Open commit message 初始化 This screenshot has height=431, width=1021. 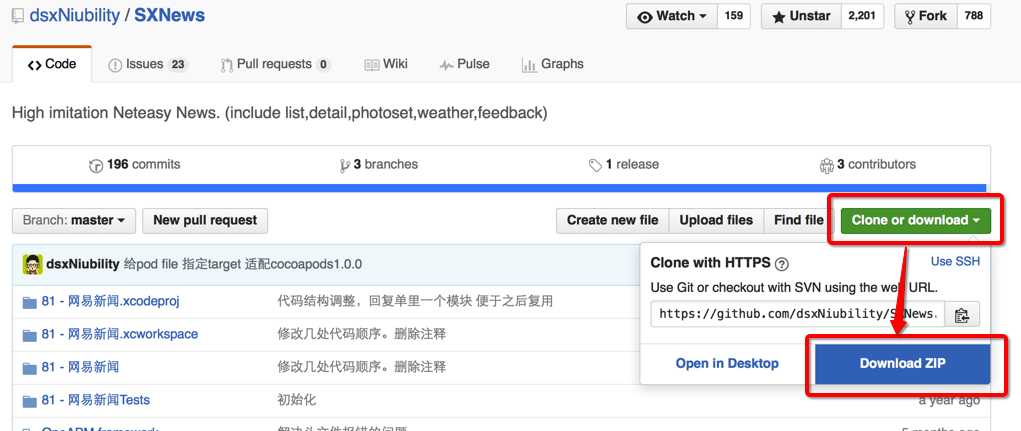(297, 400)
